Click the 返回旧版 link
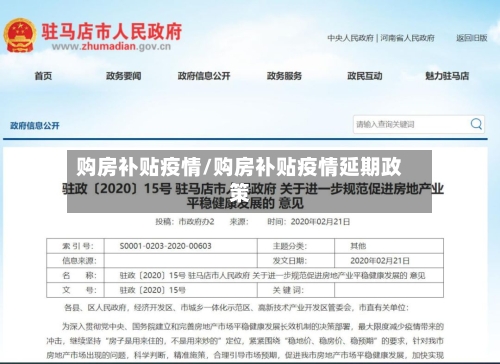The image size is (500, 364). 472,38
